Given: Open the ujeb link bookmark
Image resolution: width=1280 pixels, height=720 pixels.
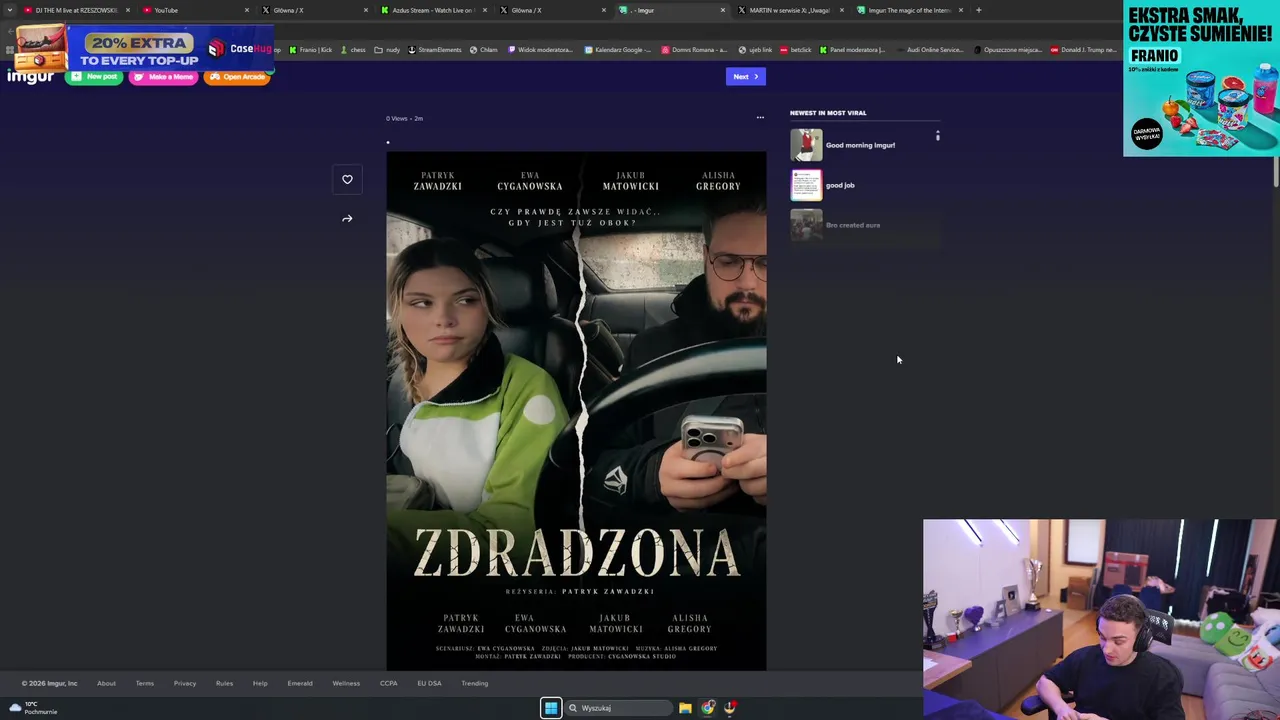Looking at the screenshot, I should 755,50.
